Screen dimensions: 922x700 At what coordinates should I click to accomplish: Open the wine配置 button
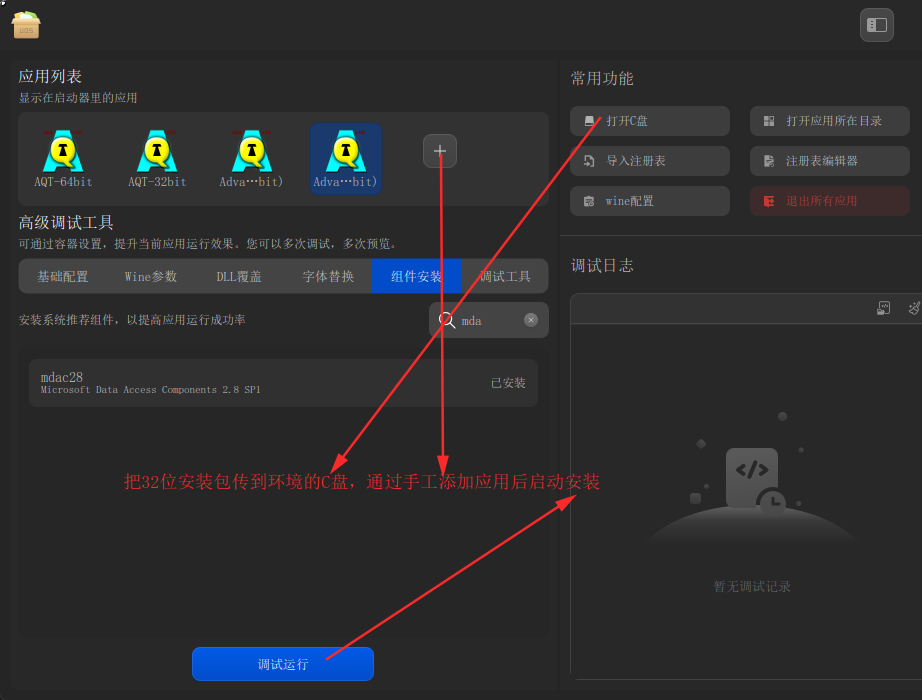point(650,201)
